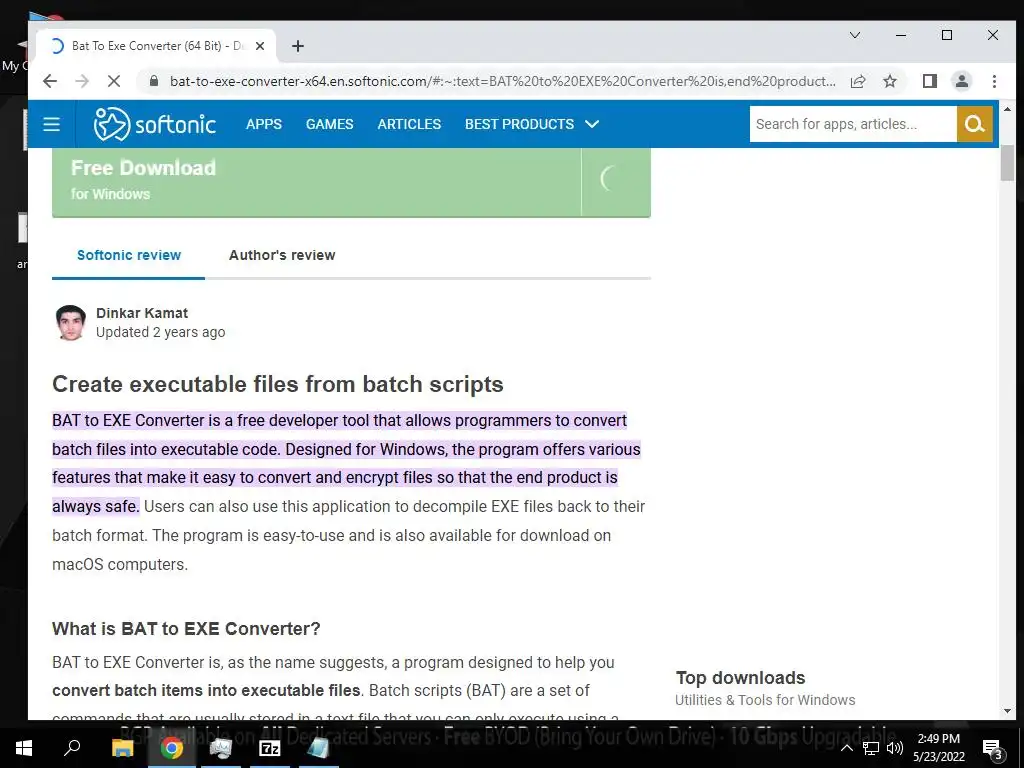The width and height of the screenshot is (1024, 768).
Task: Open the APPS menu
Action: point(264,124)
